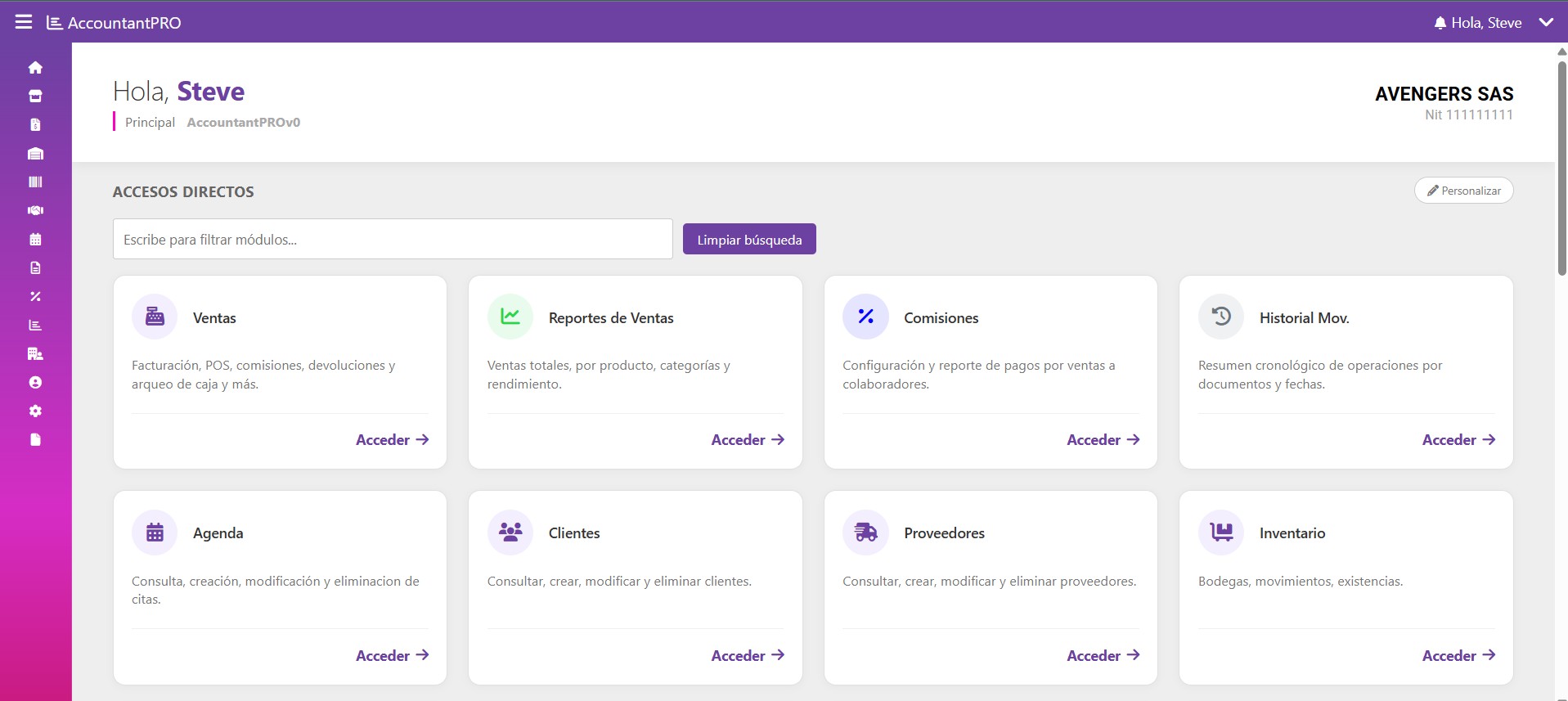Click the Ventas cash register icon

(x=155, y=317)
